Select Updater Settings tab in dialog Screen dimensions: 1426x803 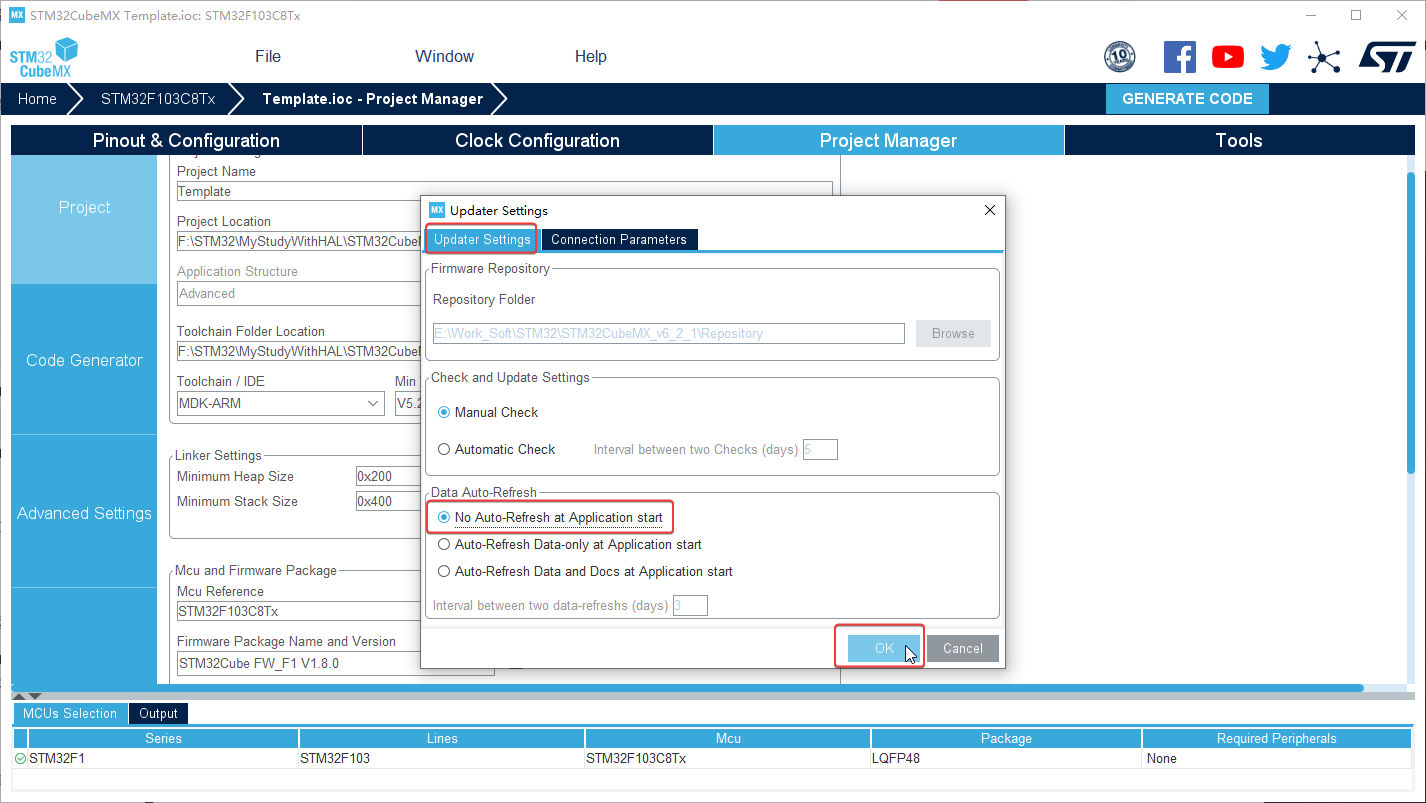tap(482, 240)
